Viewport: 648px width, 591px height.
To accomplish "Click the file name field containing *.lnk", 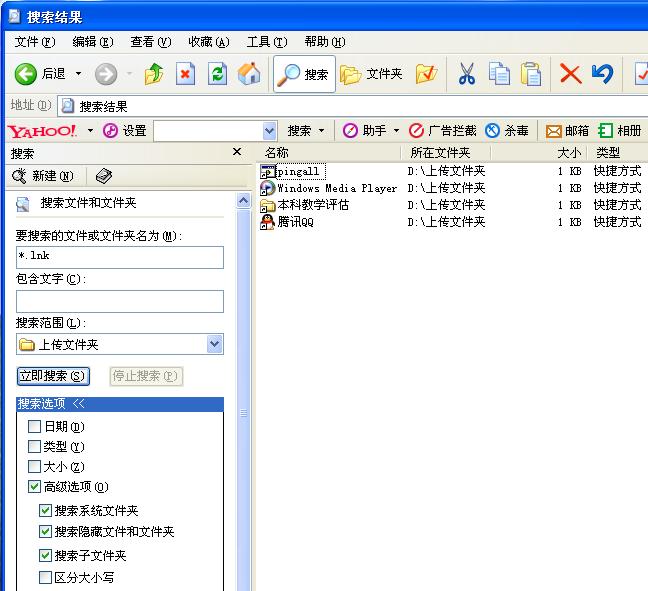I will click(x=120, y=257).
